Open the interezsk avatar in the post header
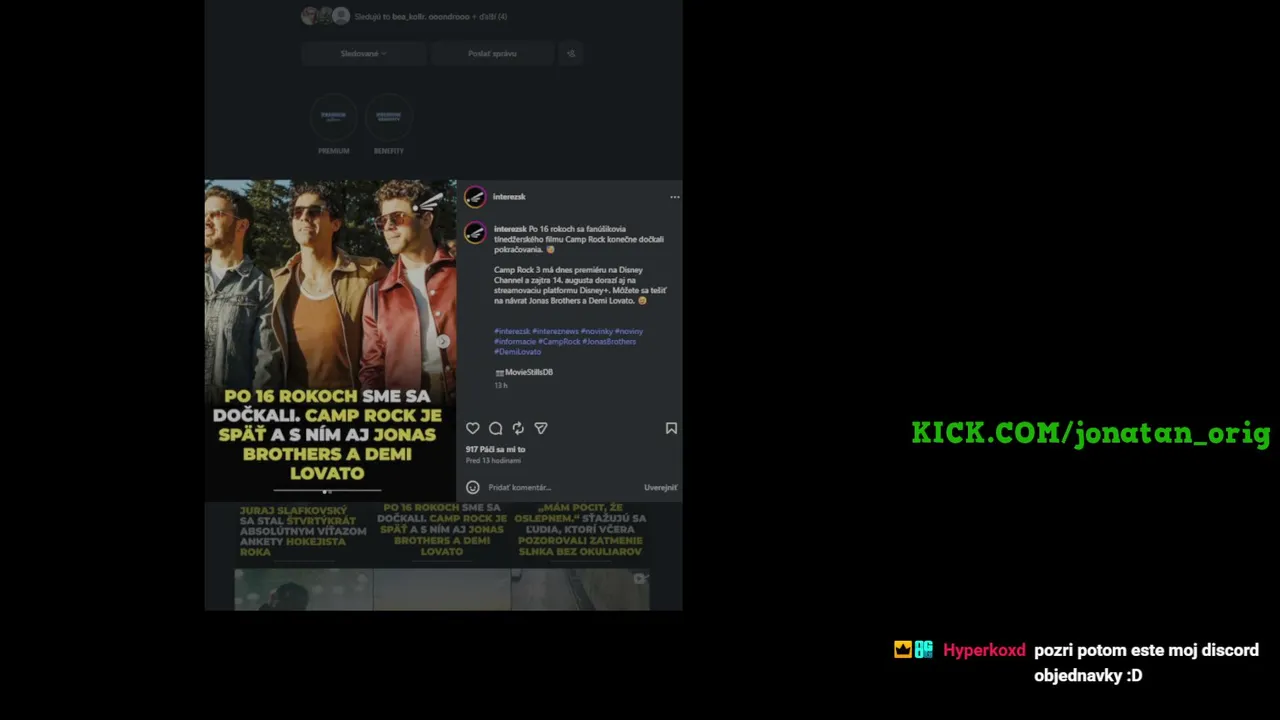1280x720 pixels. click(x=475, y=197)
